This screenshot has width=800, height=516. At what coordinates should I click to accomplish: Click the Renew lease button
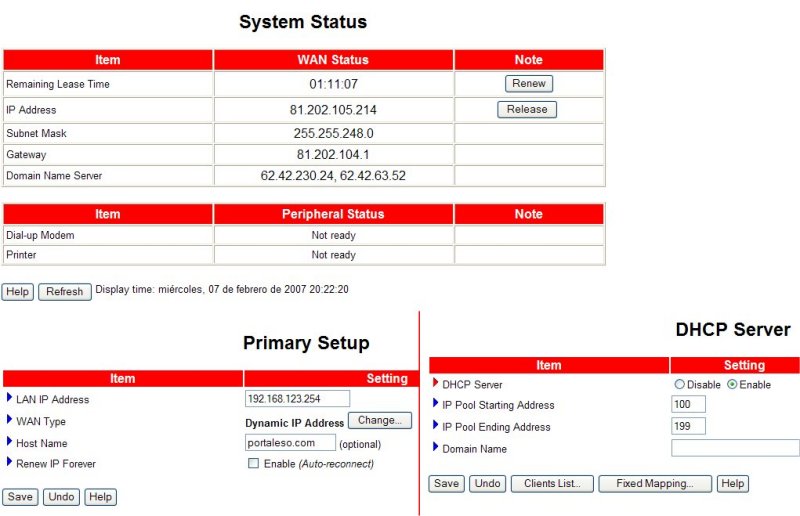click(x=529, y=84)
